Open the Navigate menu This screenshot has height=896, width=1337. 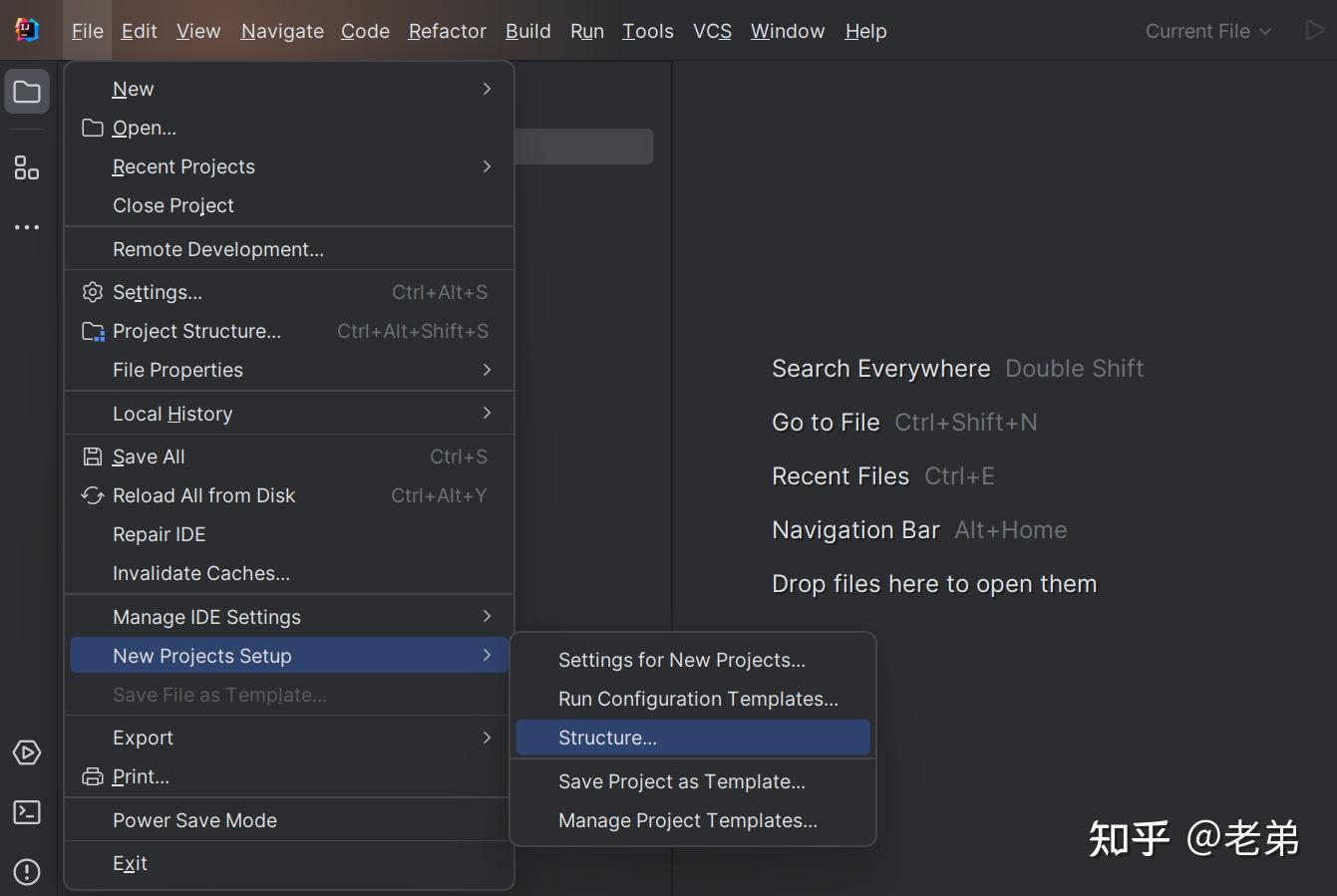[282, 31]
